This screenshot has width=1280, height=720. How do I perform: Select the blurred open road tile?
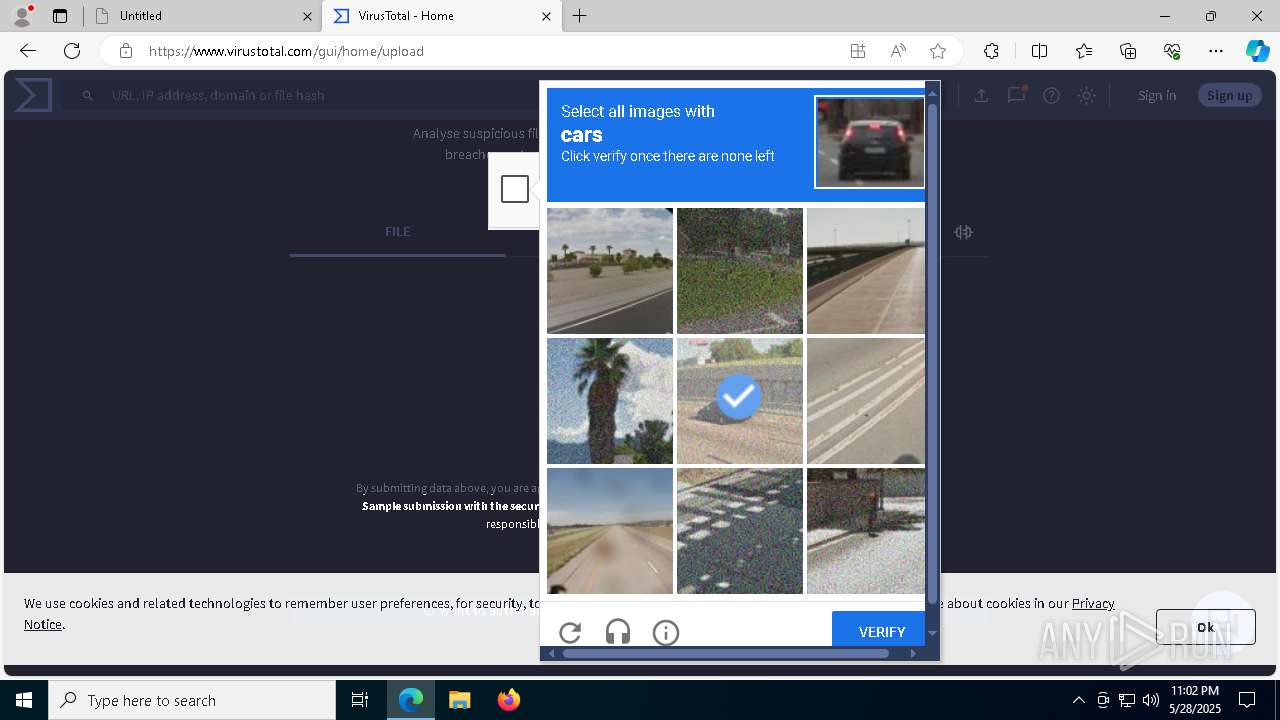point(610,531)
